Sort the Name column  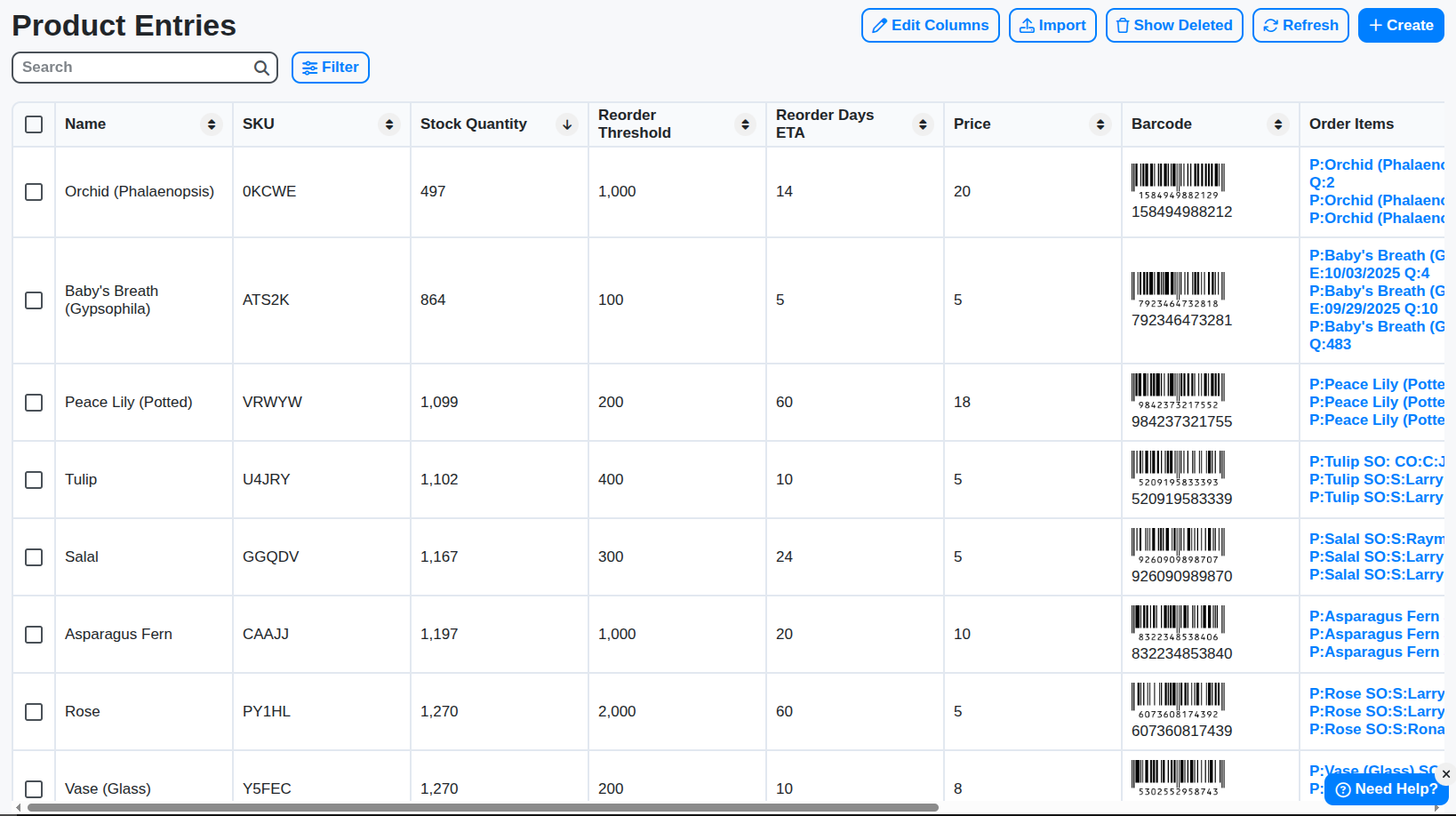(x=212, y=124)
